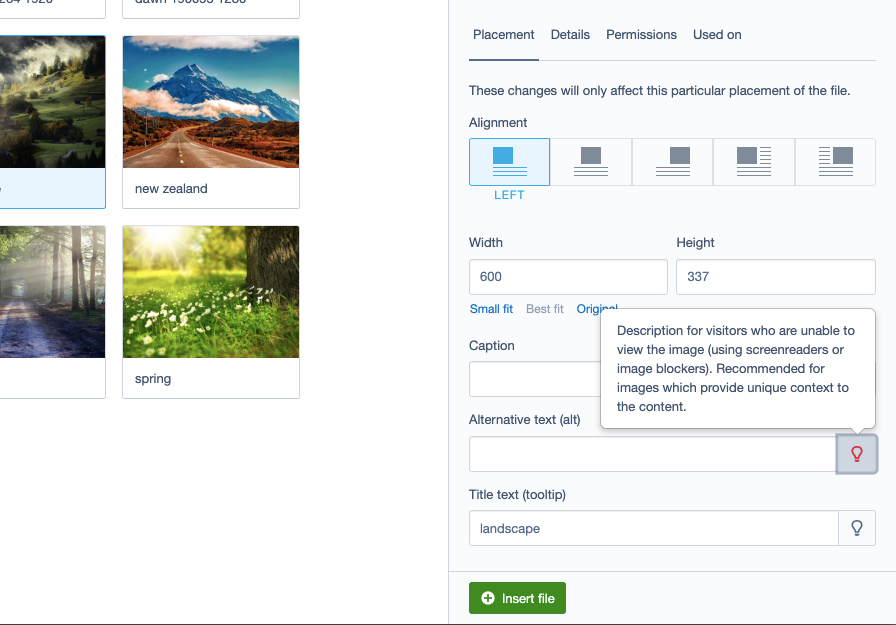Select the image-right text-wrap alignment icon
Image resolution: width=896 pixels, height=625 pixels.
833,160
